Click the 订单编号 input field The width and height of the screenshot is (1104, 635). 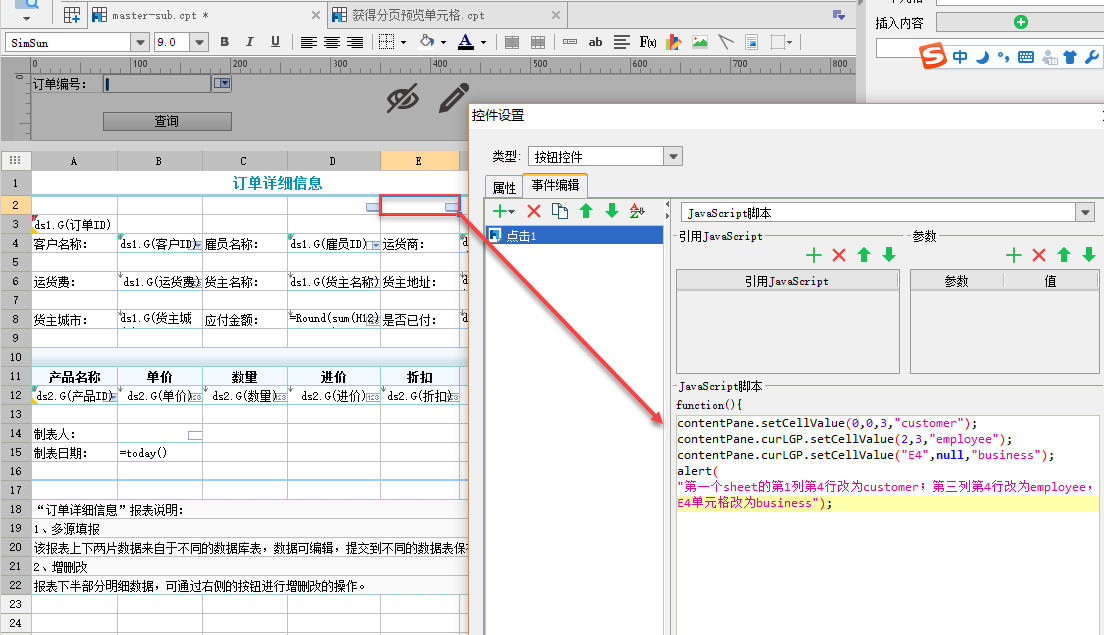coord(157,84)
